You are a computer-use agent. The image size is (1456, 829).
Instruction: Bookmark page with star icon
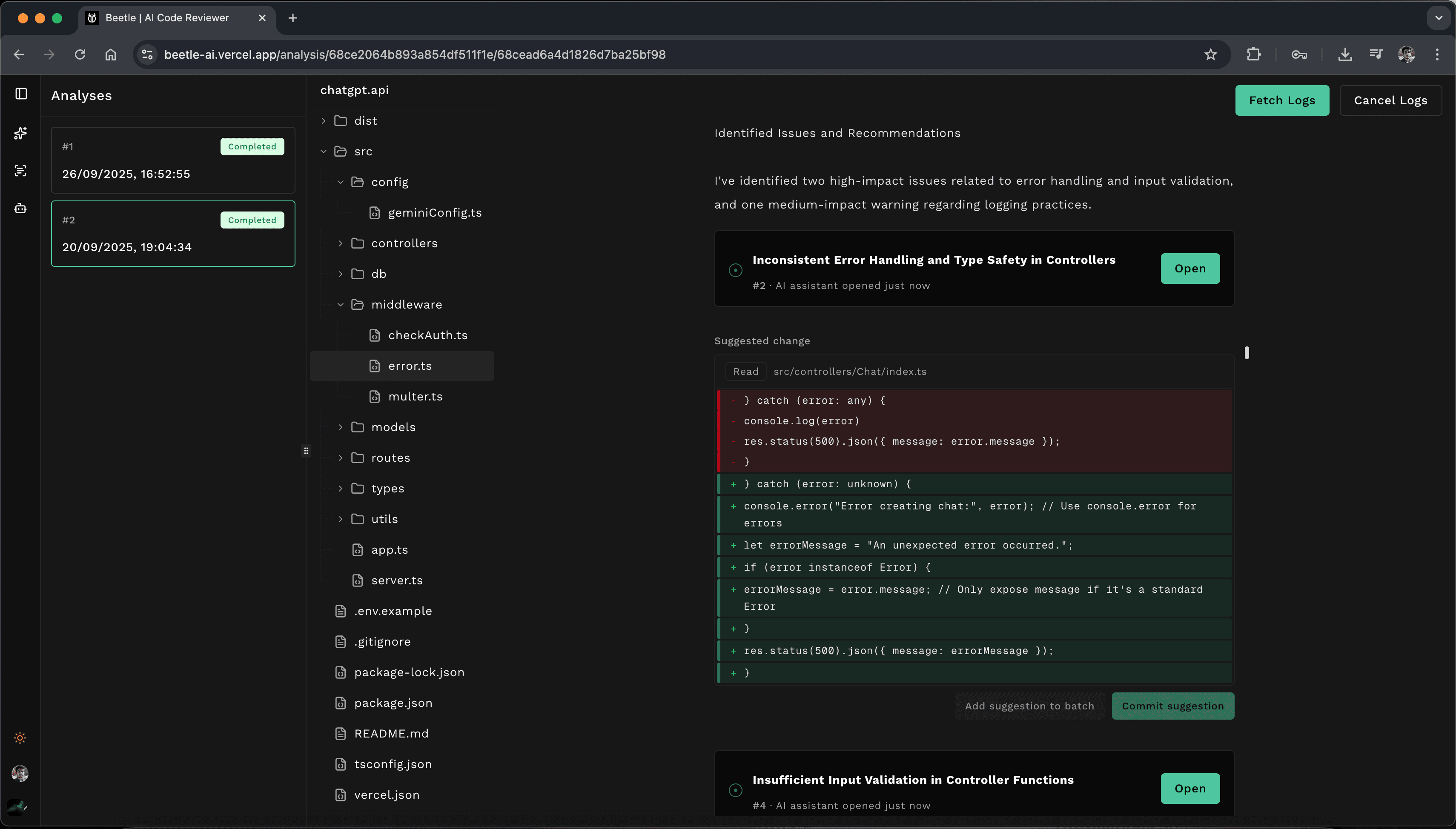pyautogui.click(x=1211, y=54)
